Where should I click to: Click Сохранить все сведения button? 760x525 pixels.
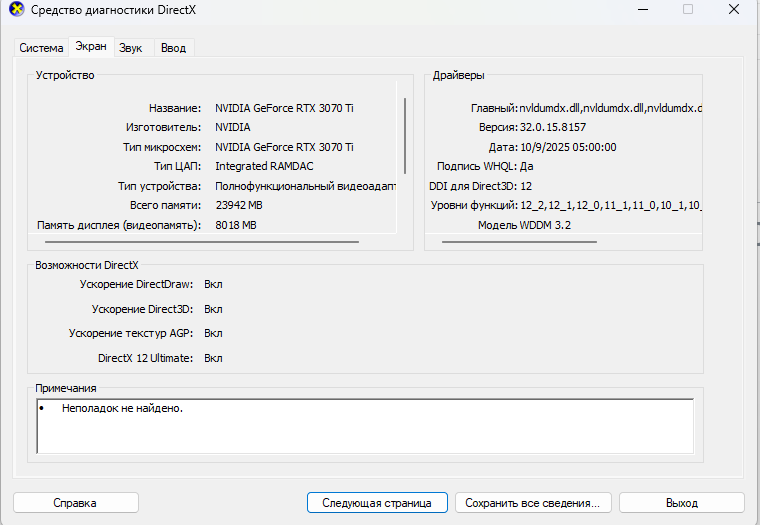533,503
